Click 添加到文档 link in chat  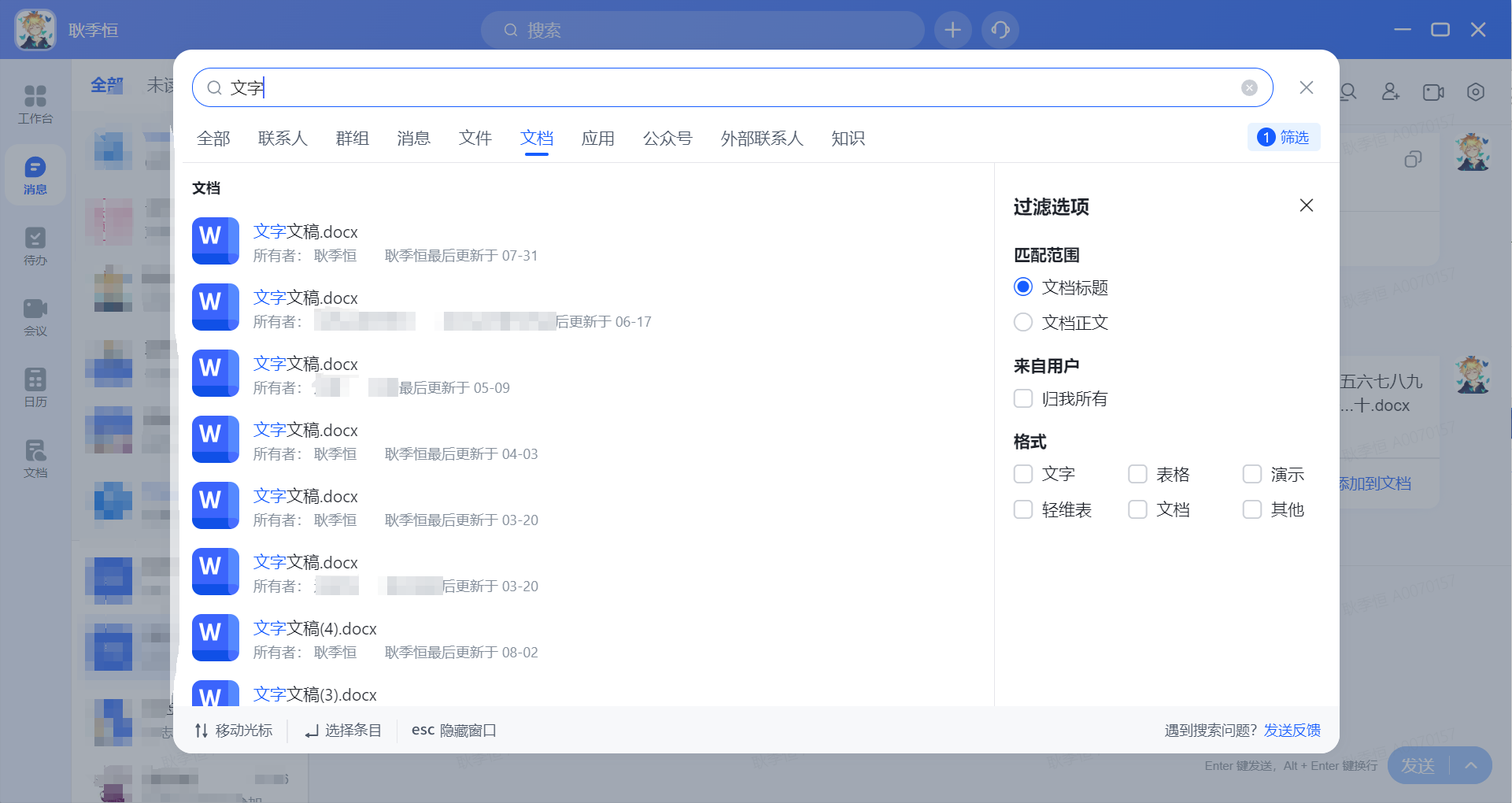point(1375,483)
